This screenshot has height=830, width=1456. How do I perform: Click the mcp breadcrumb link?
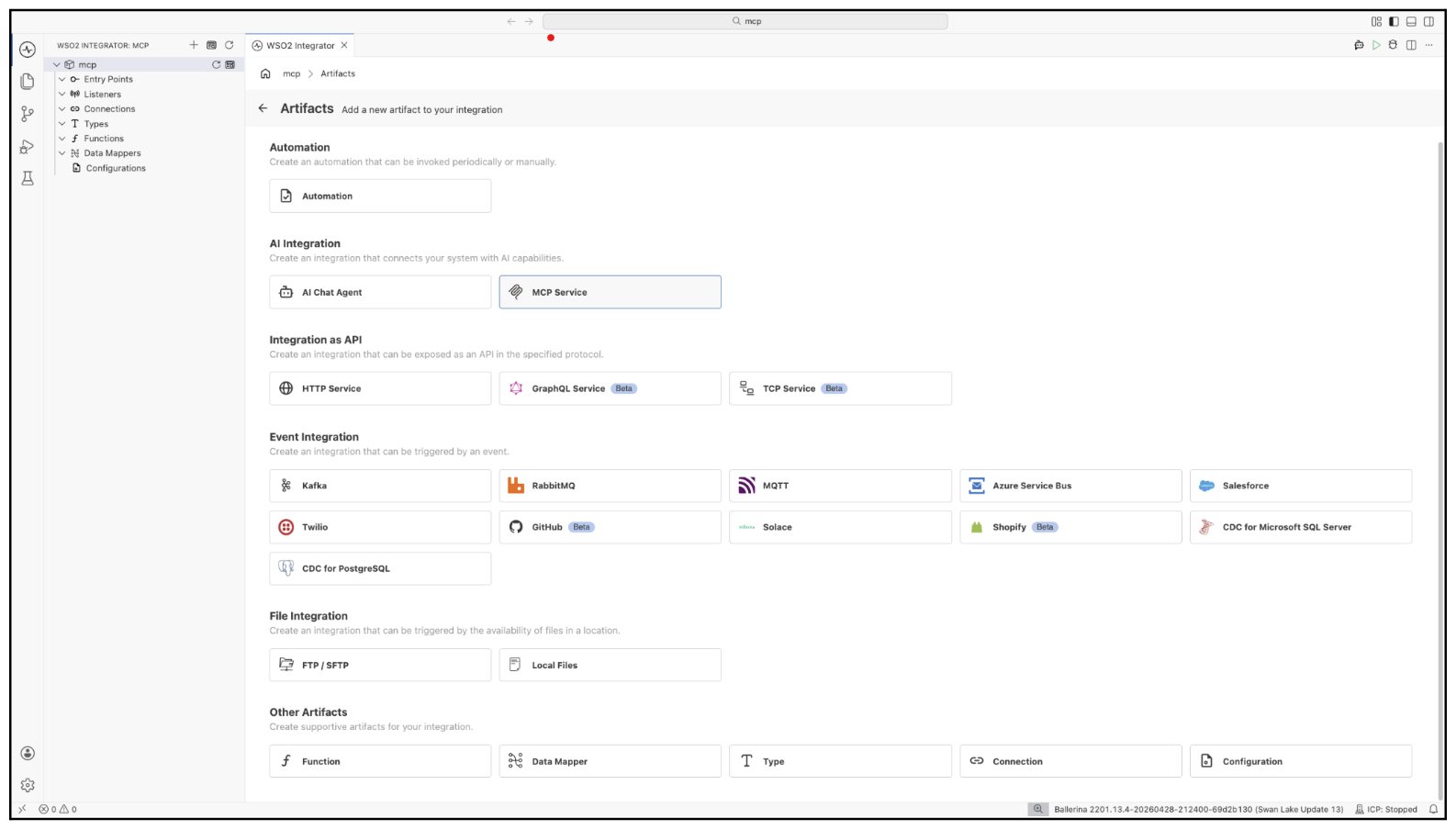coord(291,73)
